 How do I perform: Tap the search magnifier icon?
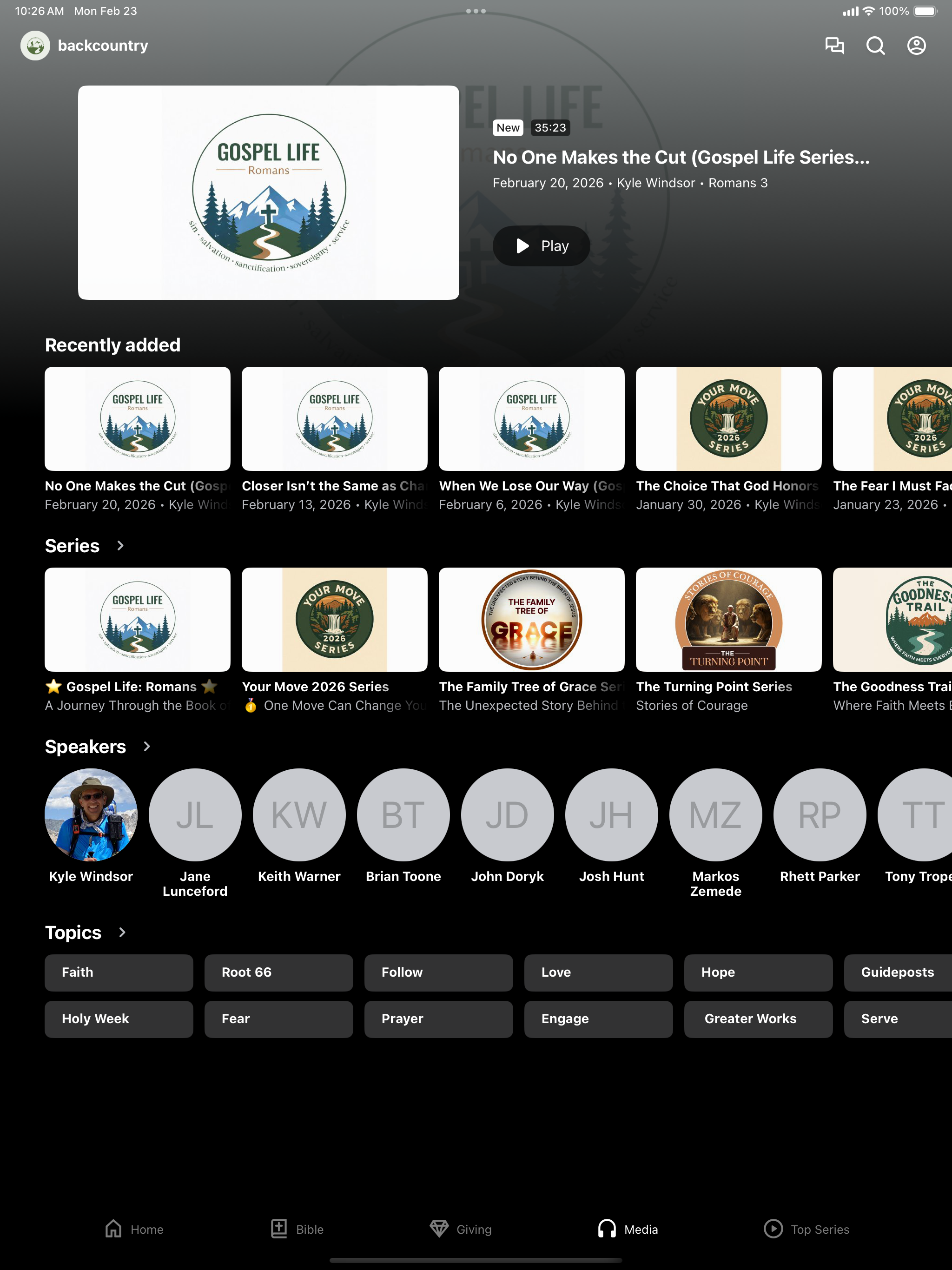point(875,46)
